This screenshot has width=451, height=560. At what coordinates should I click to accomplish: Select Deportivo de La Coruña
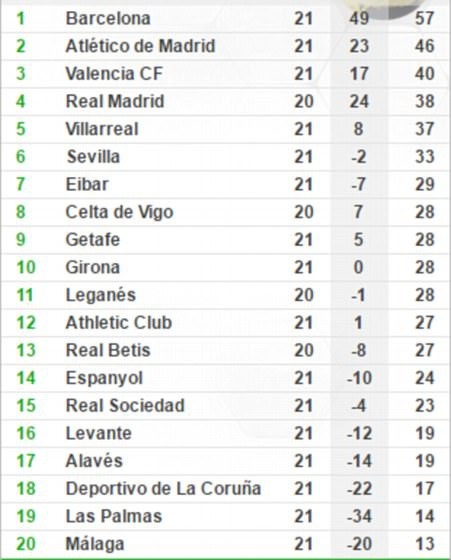(x=163, y=489)
